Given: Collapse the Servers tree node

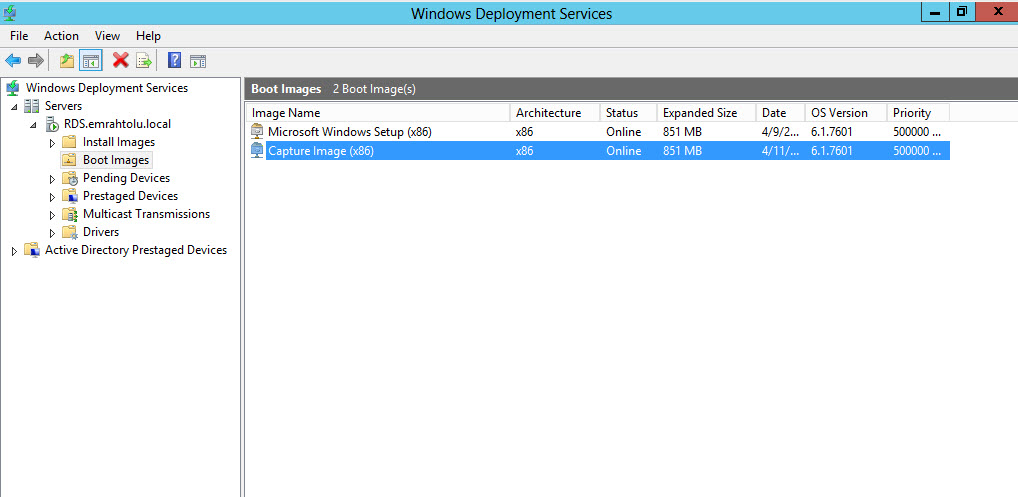Looking at the screenshot, I should [14, 106].
